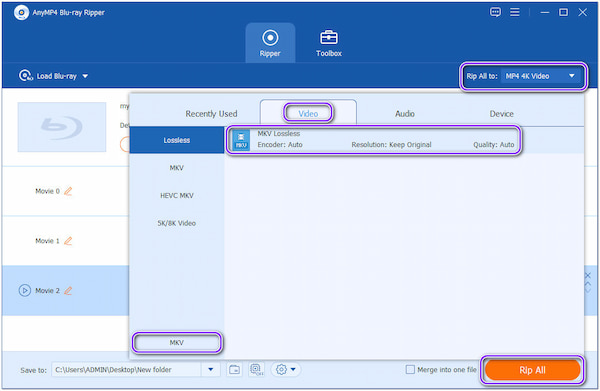Switch to the Device format tab
Viewport: 600px width, 391px height.
[501, 114]
